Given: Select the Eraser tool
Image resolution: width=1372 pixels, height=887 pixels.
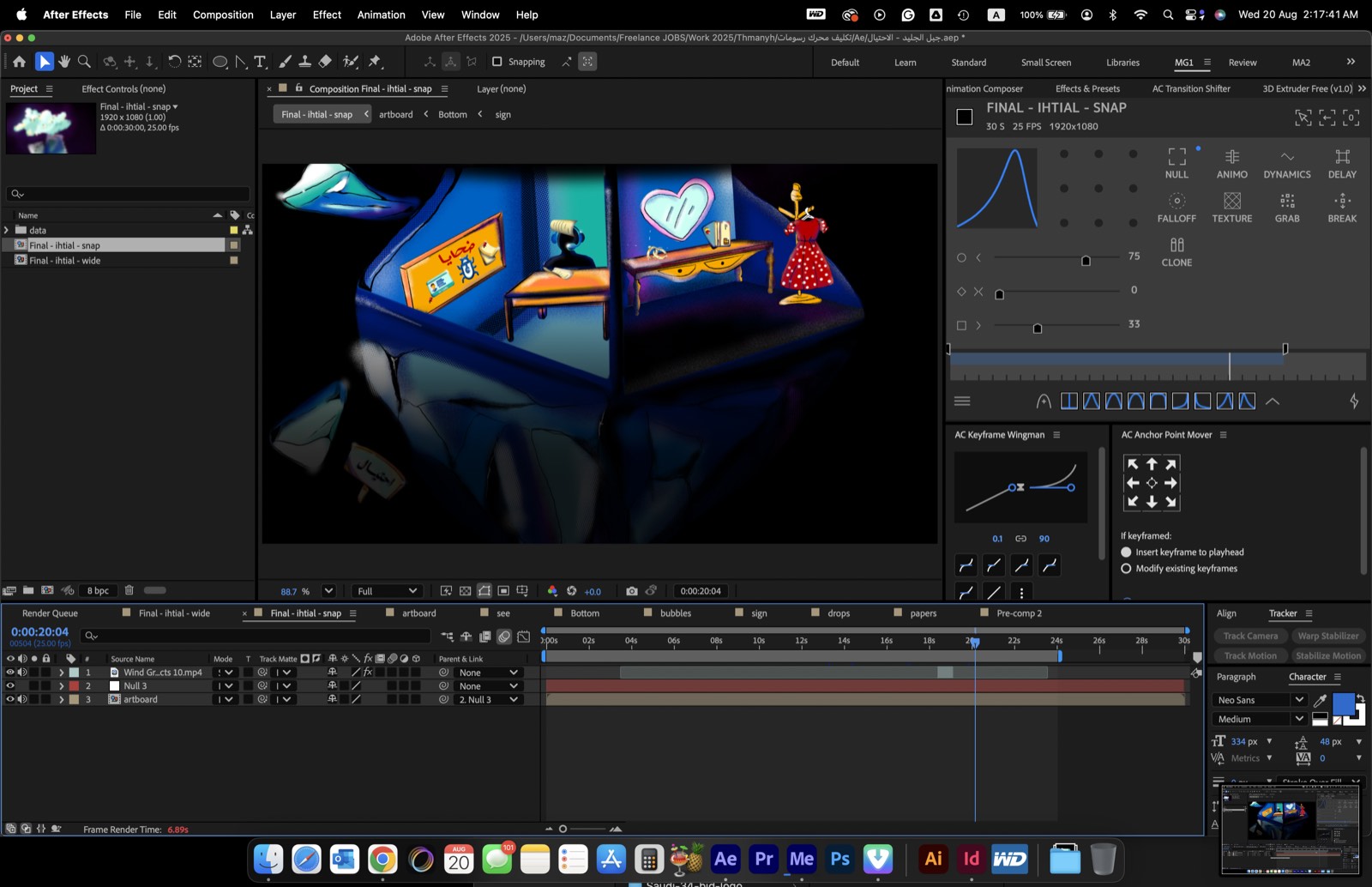Looking at the screenshot, I should (x=325, y=62).
